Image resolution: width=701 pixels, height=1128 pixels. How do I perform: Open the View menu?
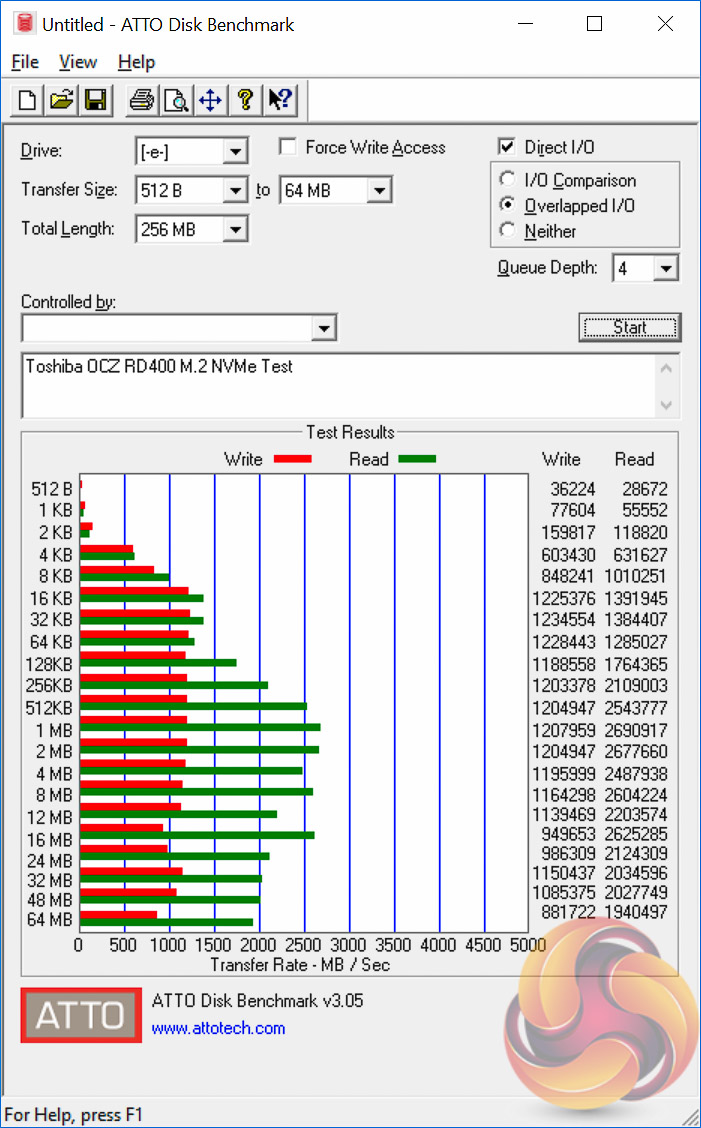(x=78, y=63)
